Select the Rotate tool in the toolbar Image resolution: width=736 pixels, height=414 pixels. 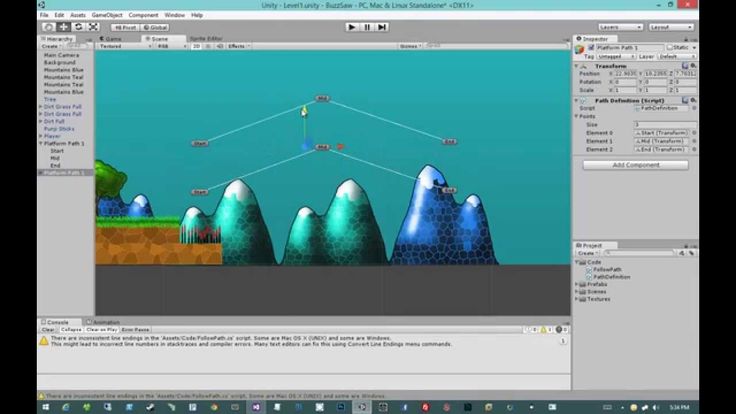coord(78,27)
